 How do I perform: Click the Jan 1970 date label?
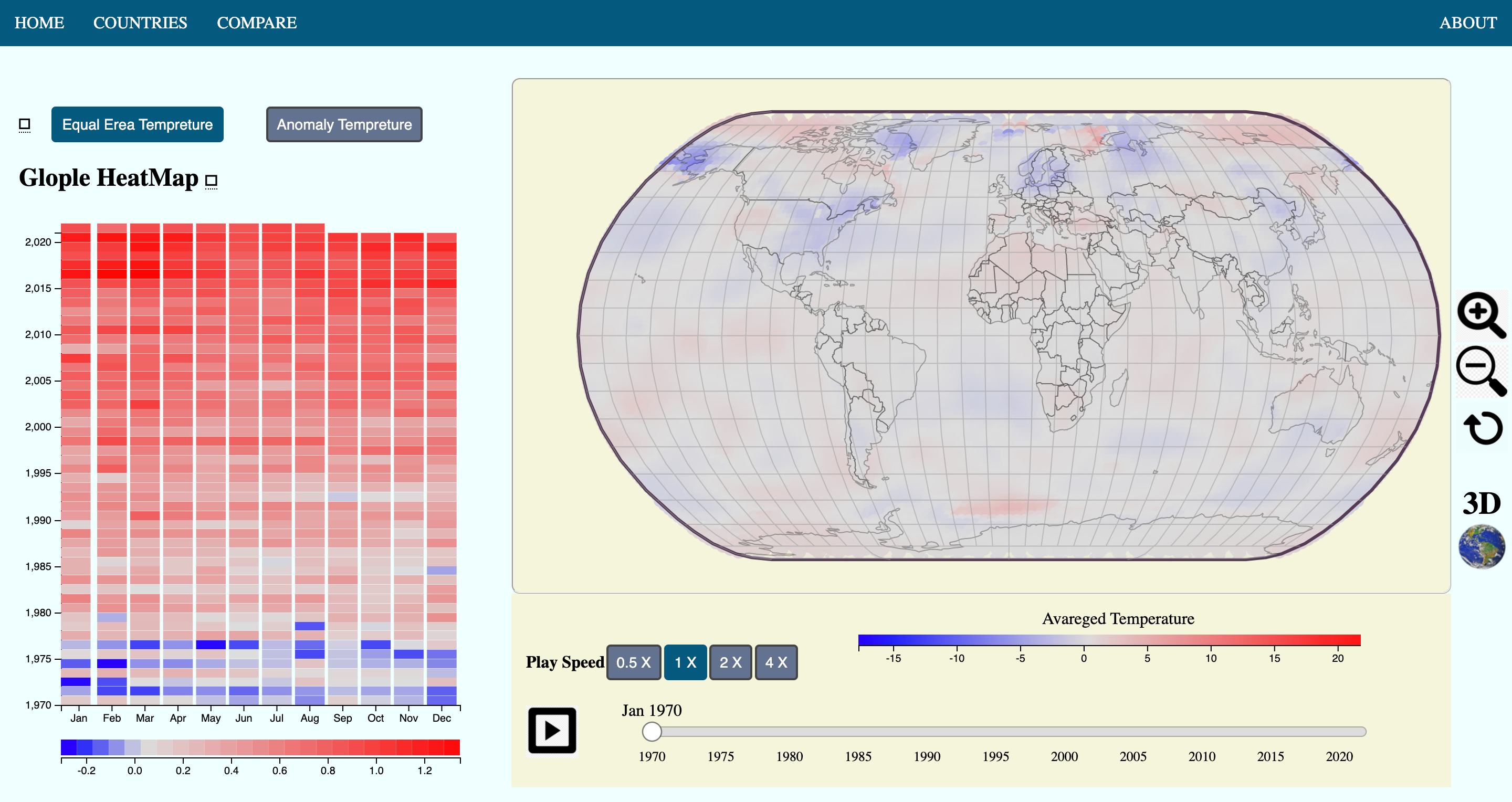click(652, 711)
